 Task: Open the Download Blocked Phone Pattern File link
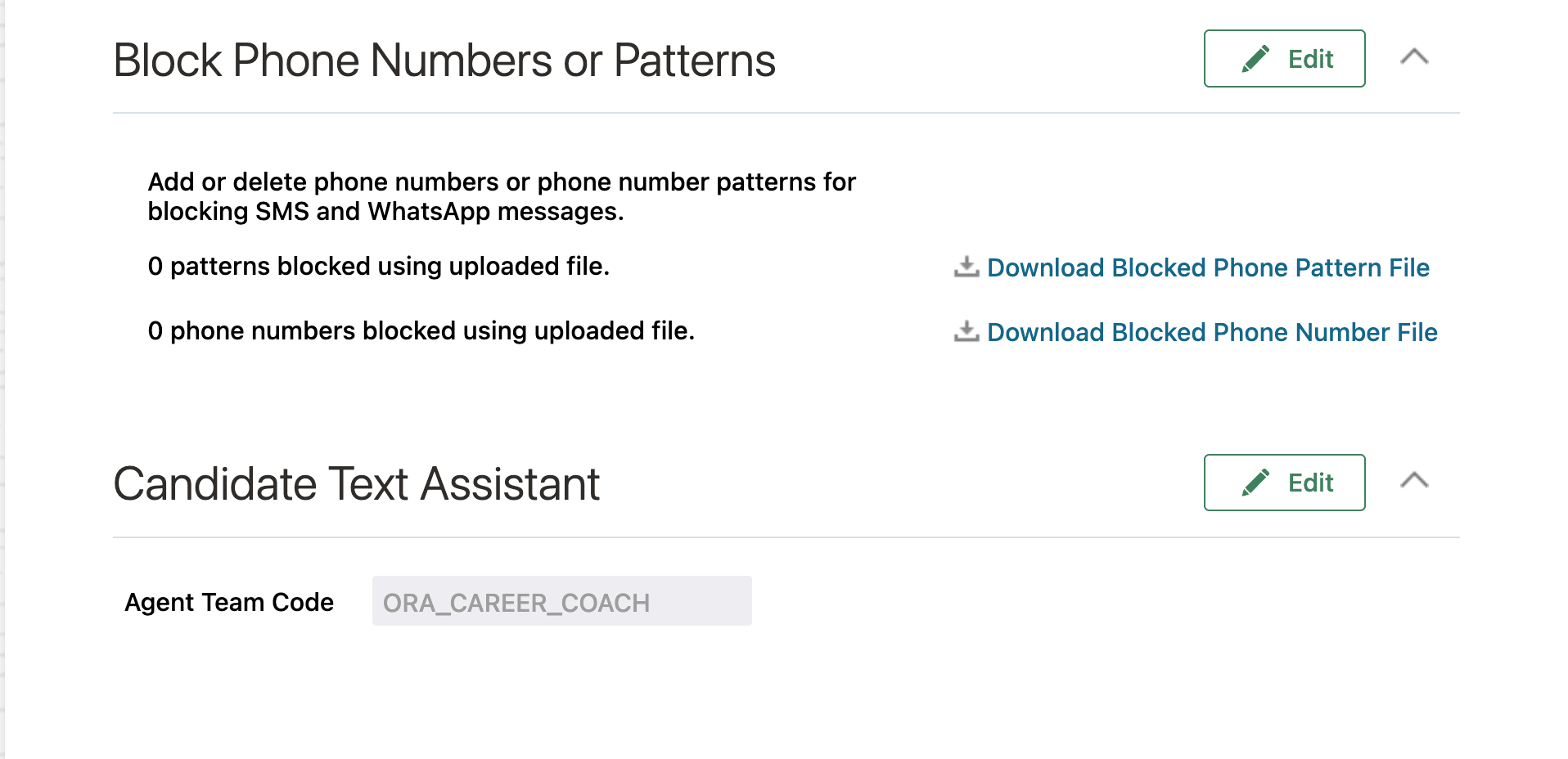click(1208, 267)
